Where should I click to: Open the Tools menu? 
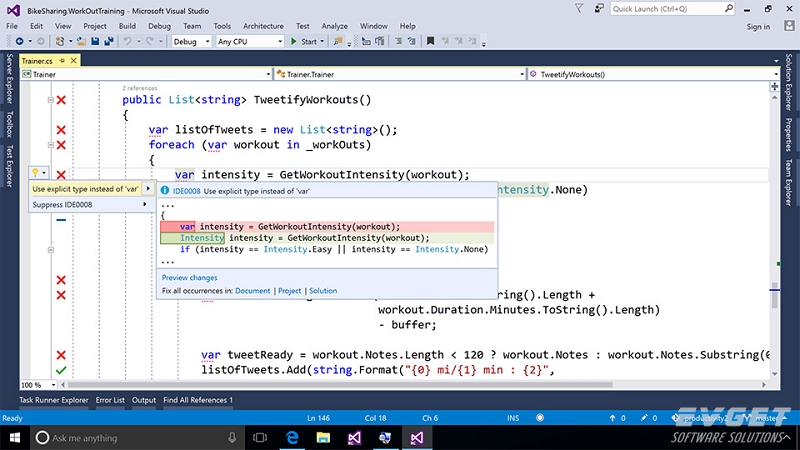click(222, 26)
